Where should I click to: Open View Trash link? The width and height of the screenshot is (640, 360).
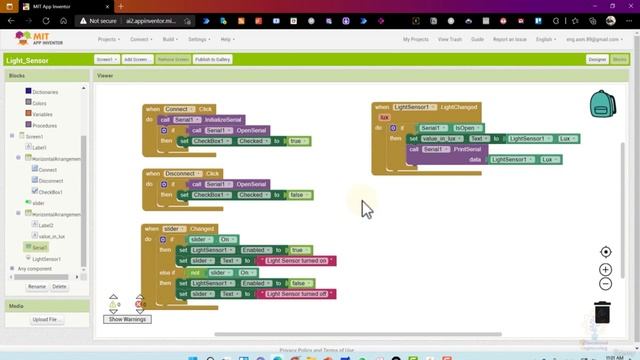[450, 39]
